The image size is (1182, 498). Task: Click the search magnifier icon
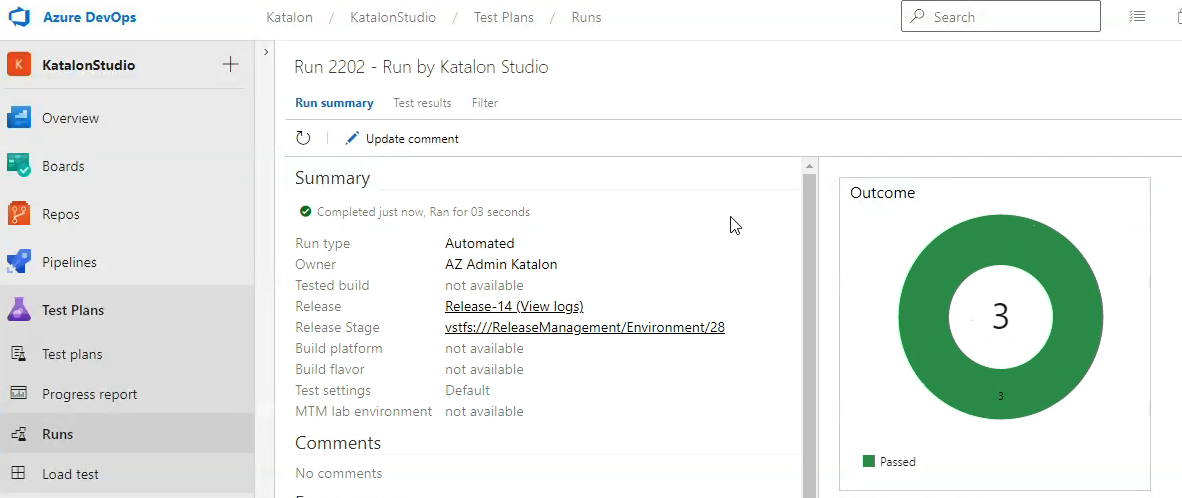pyautogui.click(x=917, y=17)
